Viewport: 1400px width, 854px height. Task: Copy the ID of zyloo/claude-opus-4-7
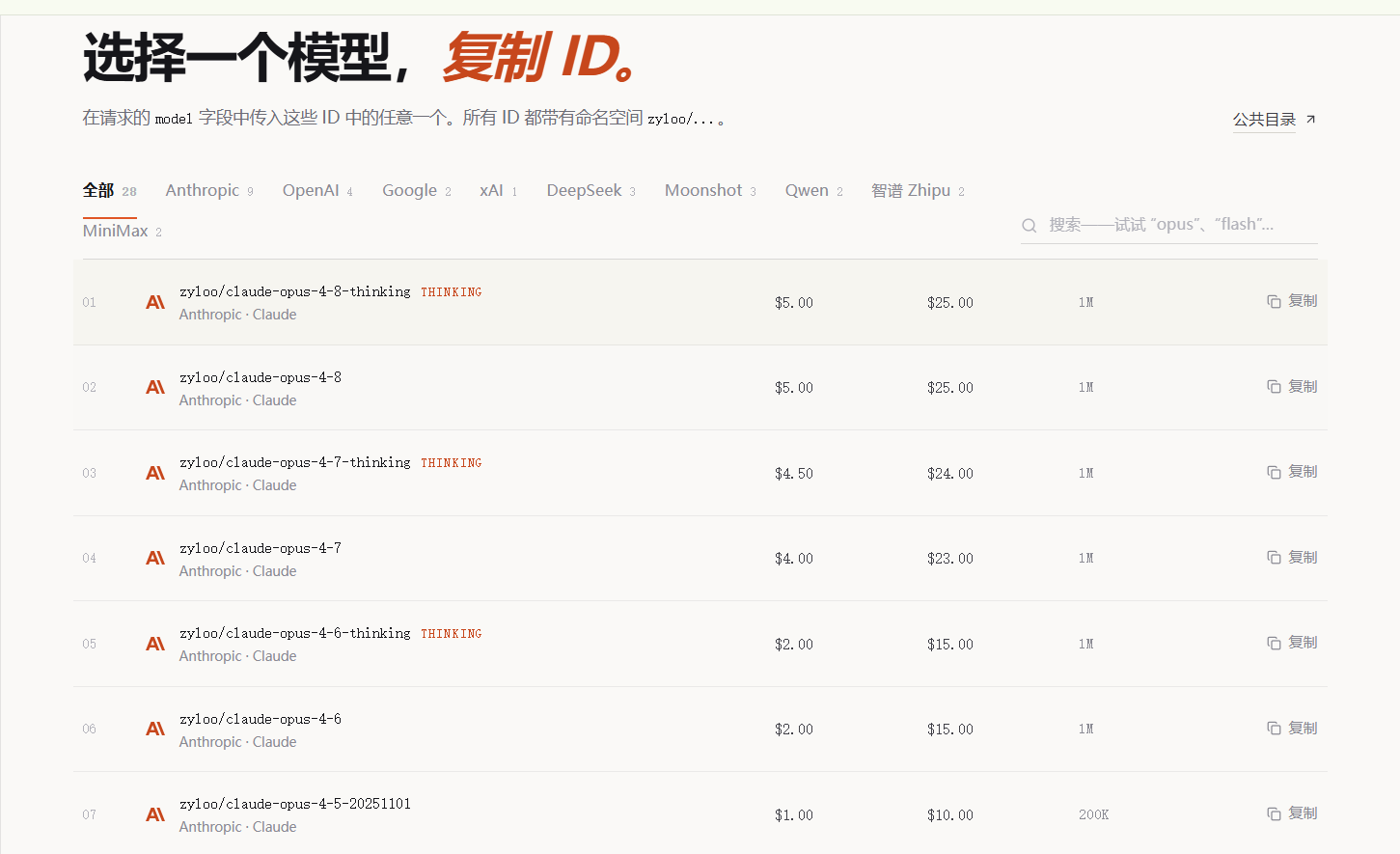tap(1292, 558)
